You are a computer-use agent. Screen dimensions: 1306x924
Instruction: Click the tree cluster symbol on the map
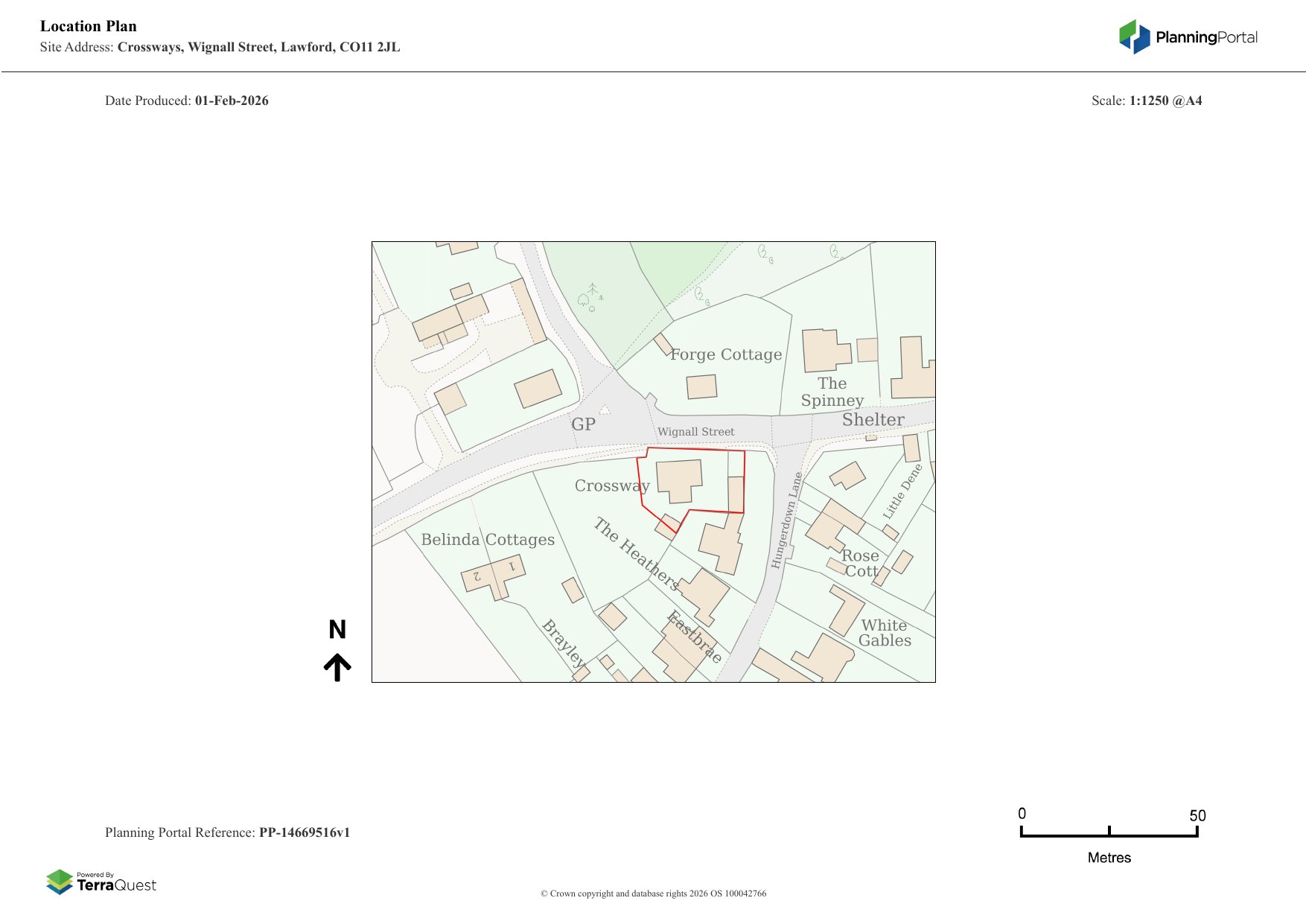coord(590,298)
